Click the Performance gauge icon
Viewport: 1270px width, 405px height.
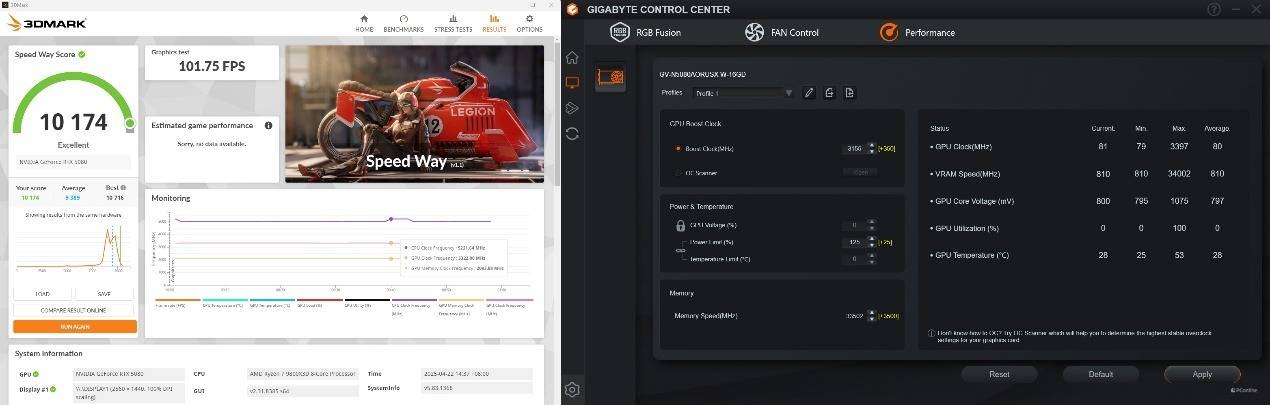coord(888,33)
